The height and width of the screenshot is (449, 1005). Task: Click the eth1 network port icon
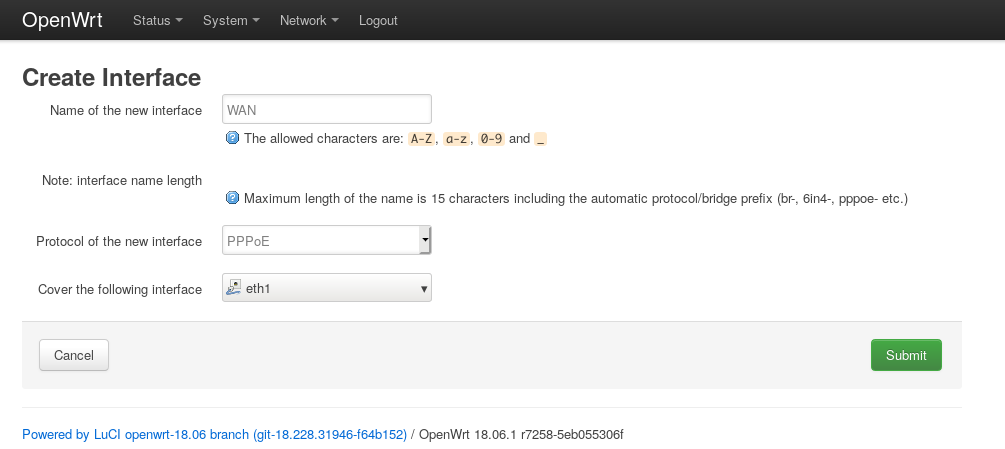click(x=234, y=289)
